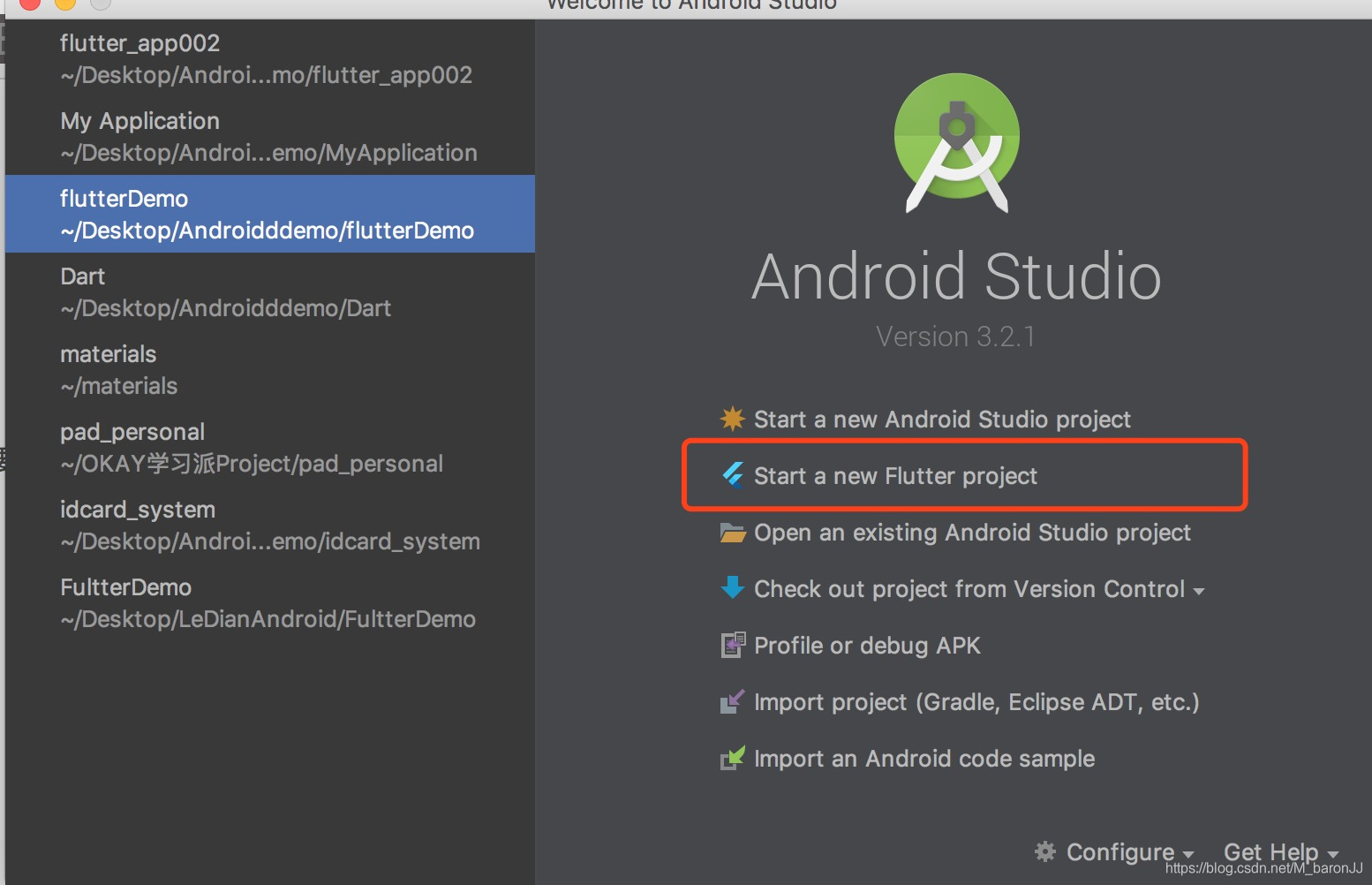Start a new Flutter project
1372x885 pixels.
tap(895, 475)
